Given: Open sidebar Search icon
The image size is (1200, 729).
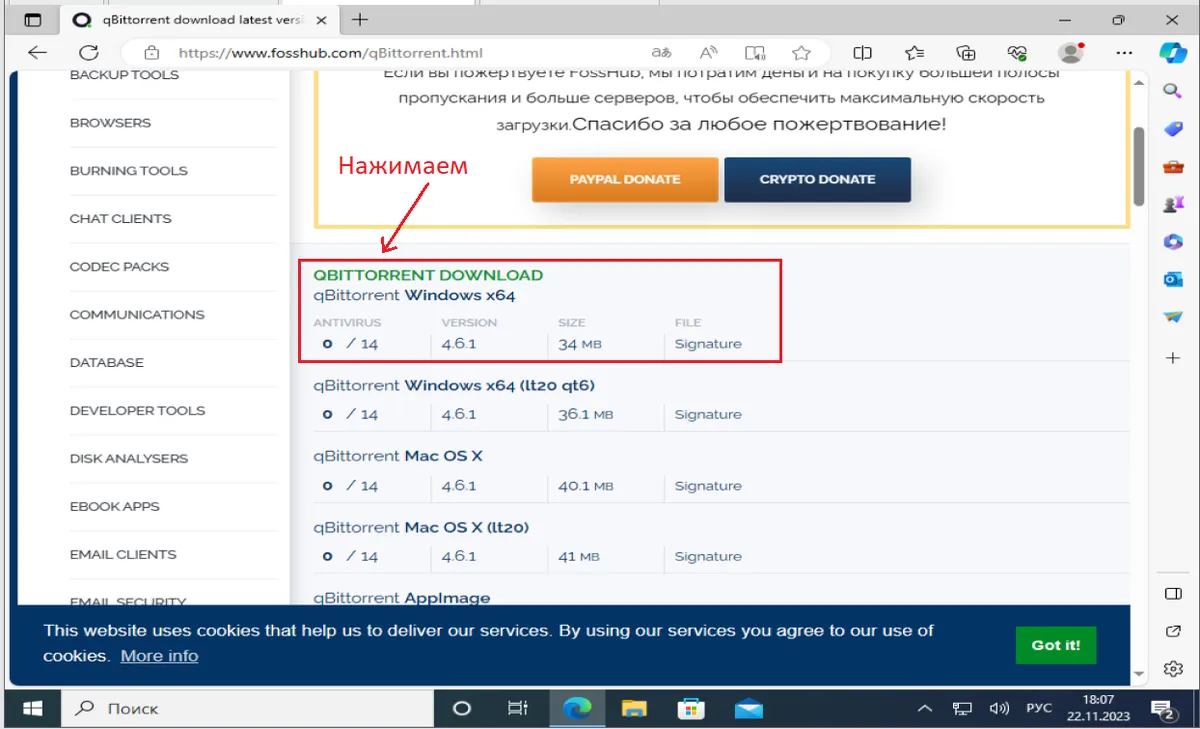Looking at the screenshot, I should [1173, 91].
